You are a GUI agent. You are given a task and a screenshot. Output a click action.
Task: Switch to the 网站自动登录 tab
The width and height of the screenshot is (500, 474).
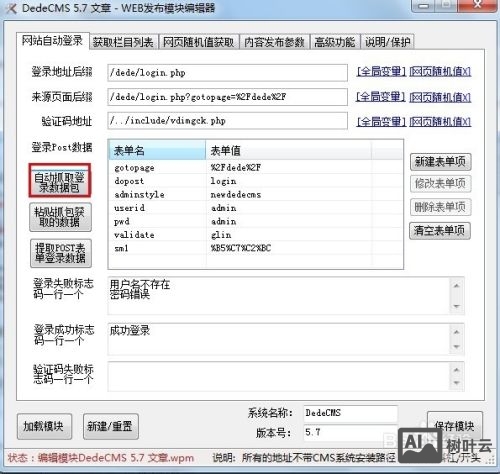(53, 41)
